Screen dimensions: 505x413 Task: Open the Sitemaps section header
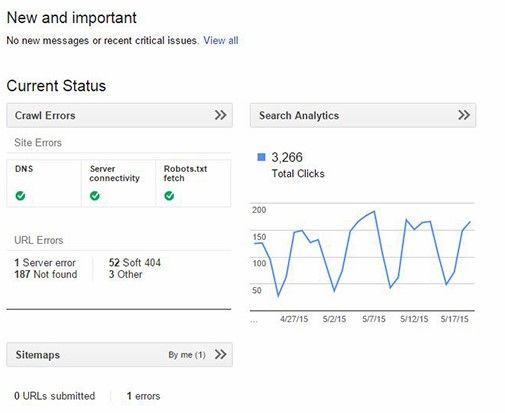119,355
